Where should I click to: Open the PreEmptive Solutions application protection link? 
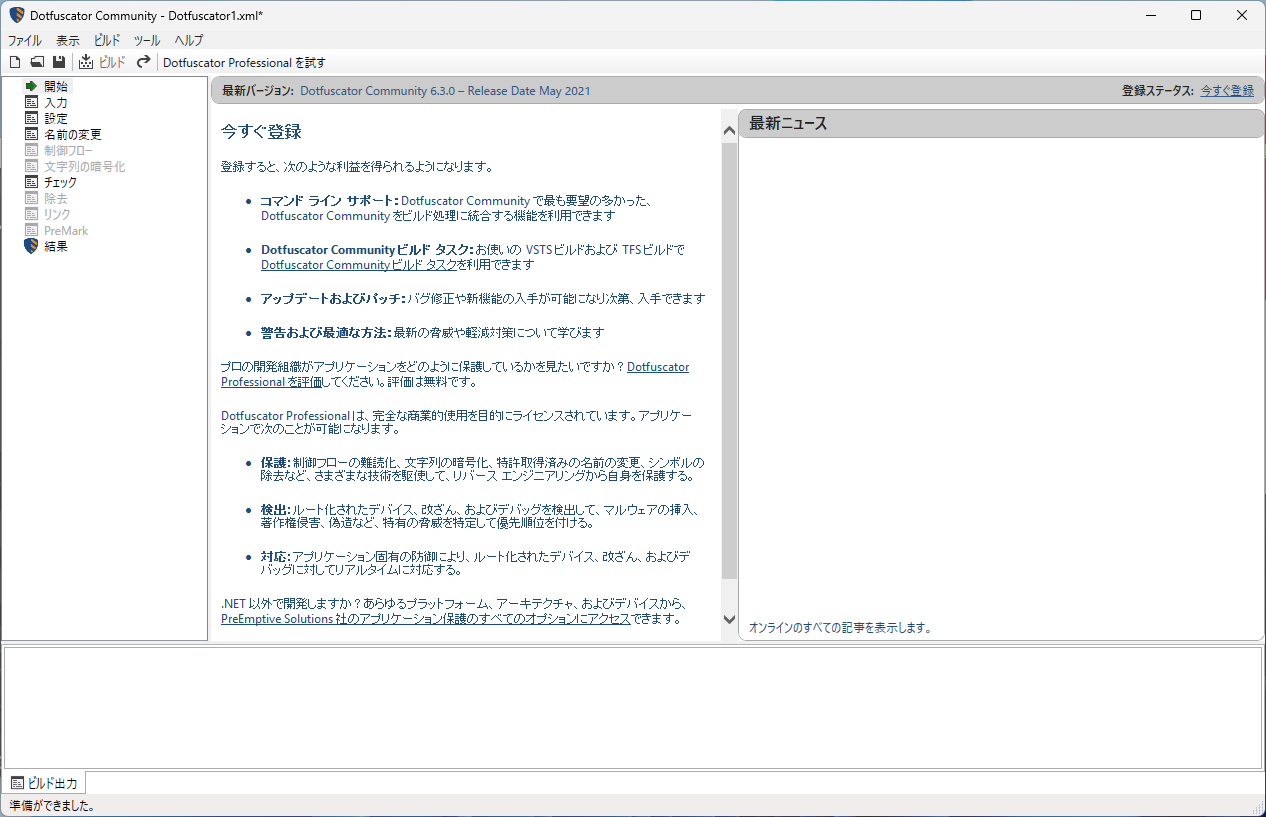[426, 619]
